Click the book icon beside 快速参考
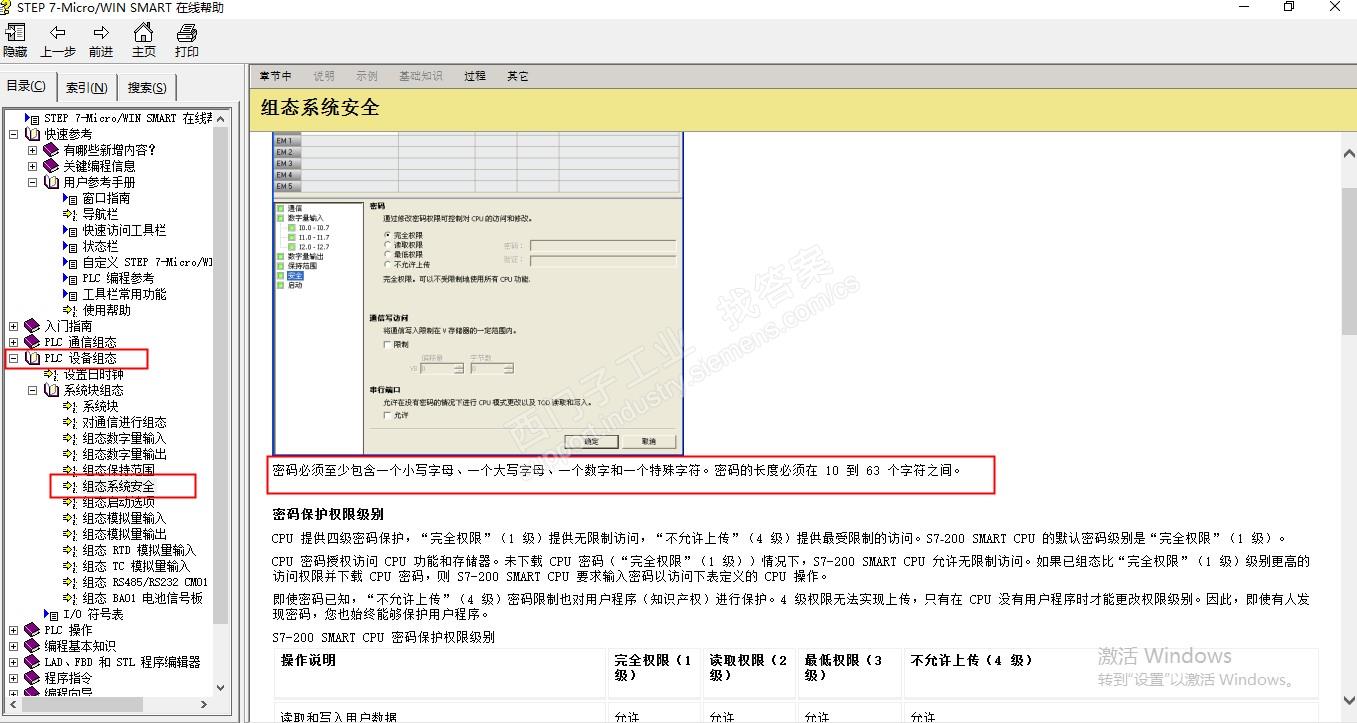Viewport: 1357px width, 723px height. pyautogui.click(x=33, y=134)
